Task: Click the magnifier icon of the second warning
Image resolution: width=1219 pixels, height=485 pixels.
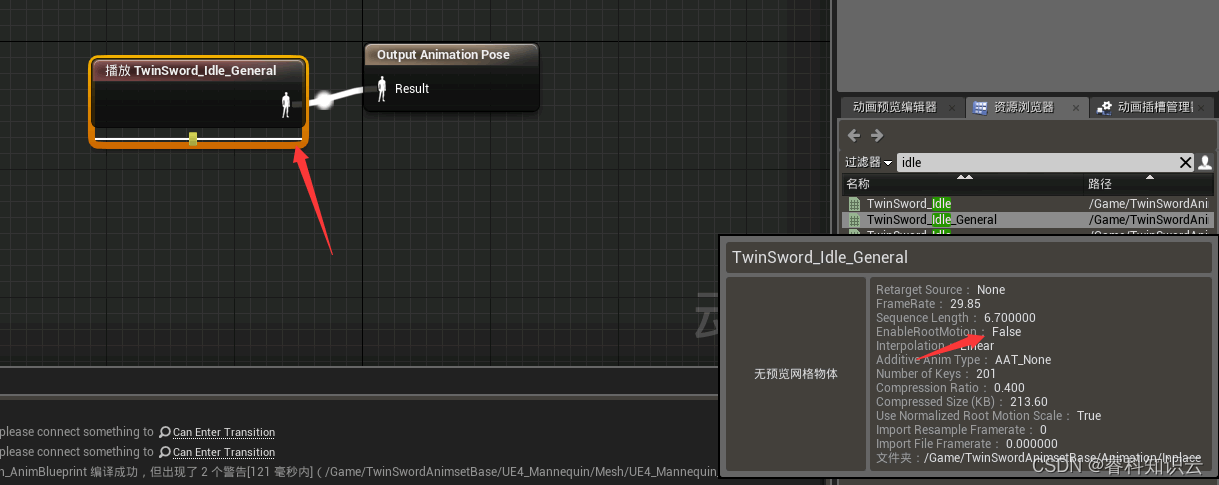Action: coord(165,452)
